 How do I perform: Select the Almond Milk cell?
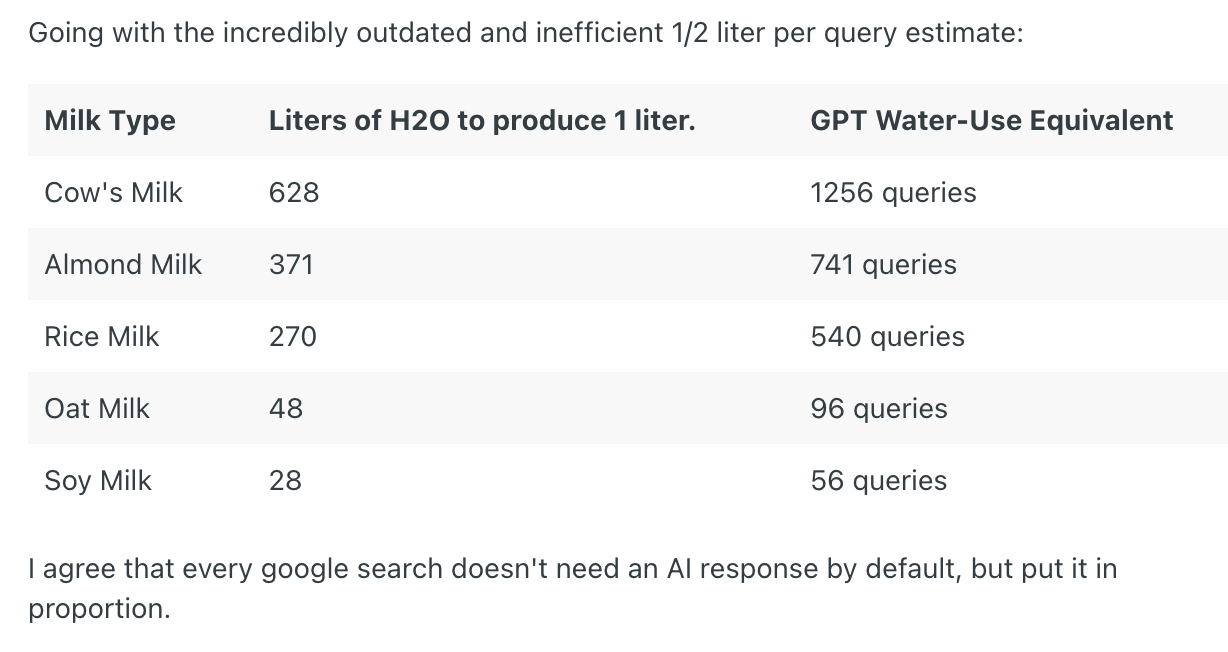(x=123, y=264)
